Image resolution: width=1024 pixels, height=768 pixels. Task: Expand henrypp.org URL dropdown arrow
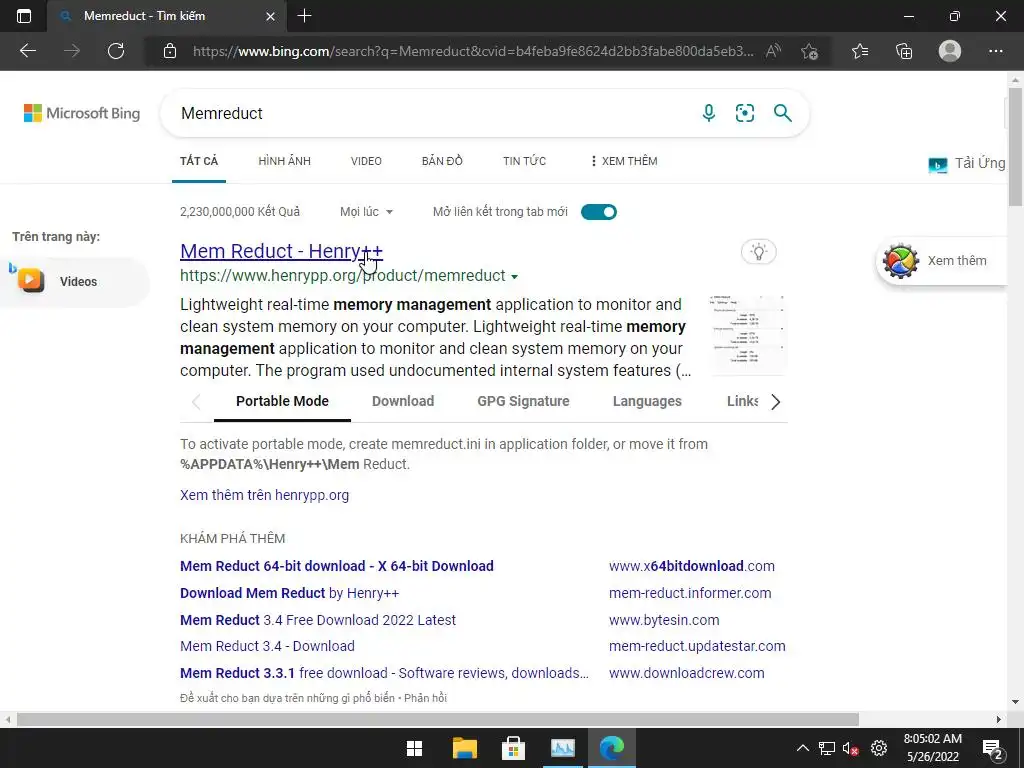(515, 277)
